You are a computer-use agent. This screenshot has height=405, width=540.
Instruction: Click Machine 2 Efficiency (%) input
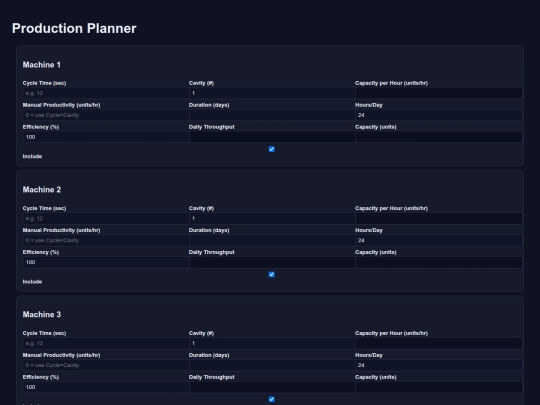[x=105, y=262]
